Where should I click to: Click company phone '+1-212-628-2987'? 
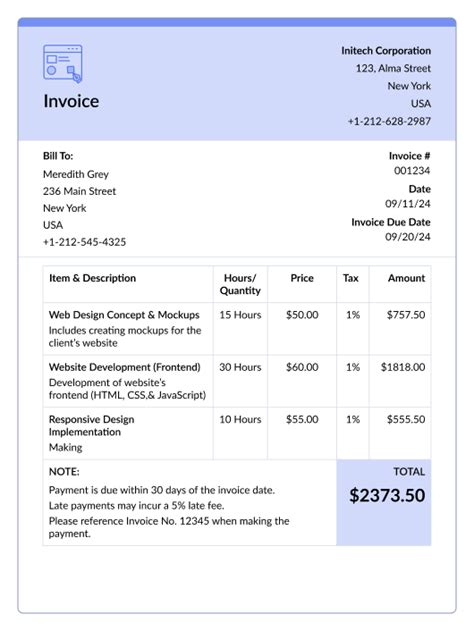coord(390,121)
